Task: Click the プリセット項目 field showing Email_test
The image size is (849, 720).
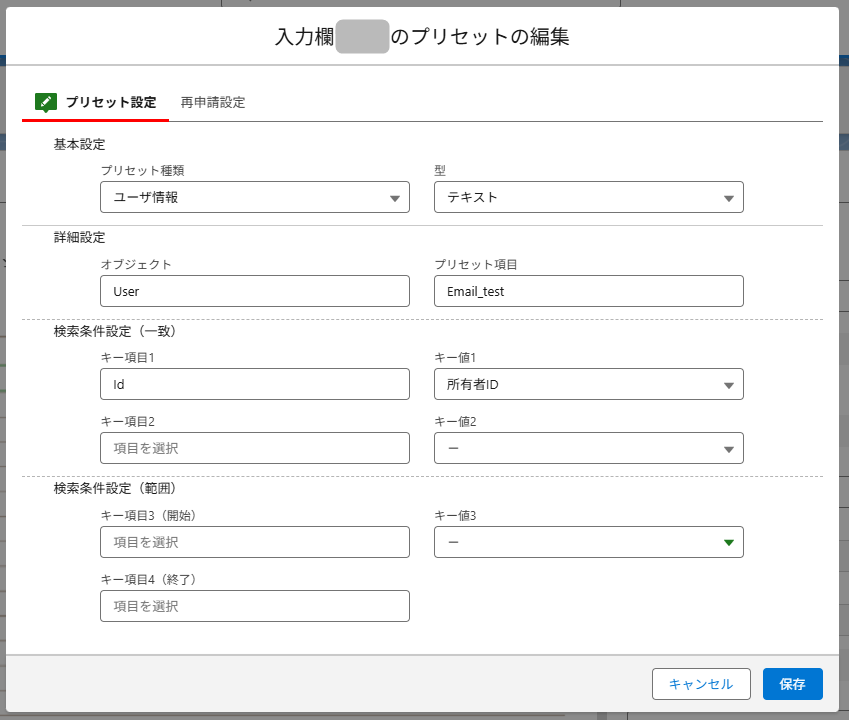Action: (588, 291)
